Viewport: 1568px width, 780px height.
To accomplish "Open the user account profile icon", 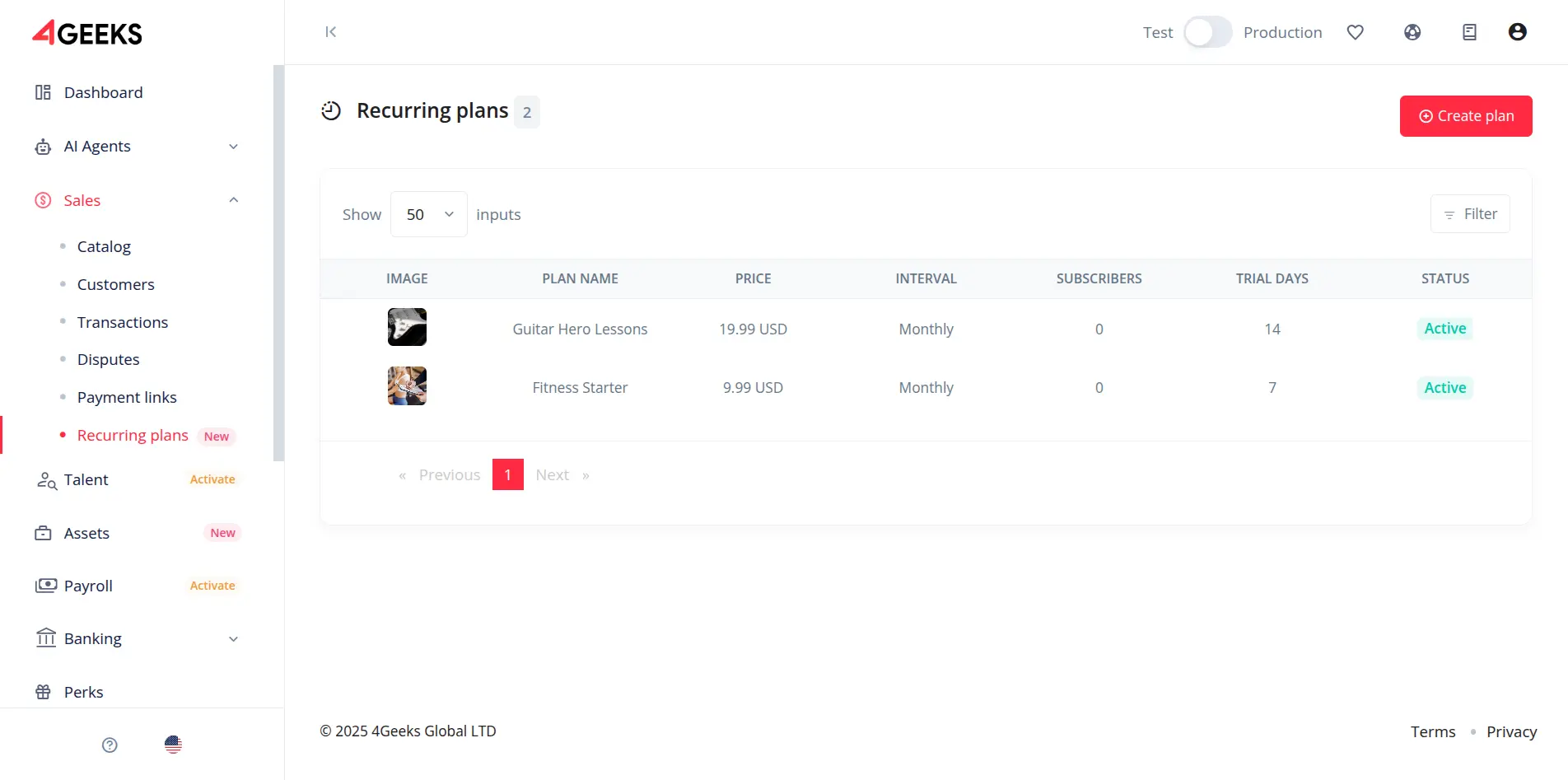I will click(1517, 32).
